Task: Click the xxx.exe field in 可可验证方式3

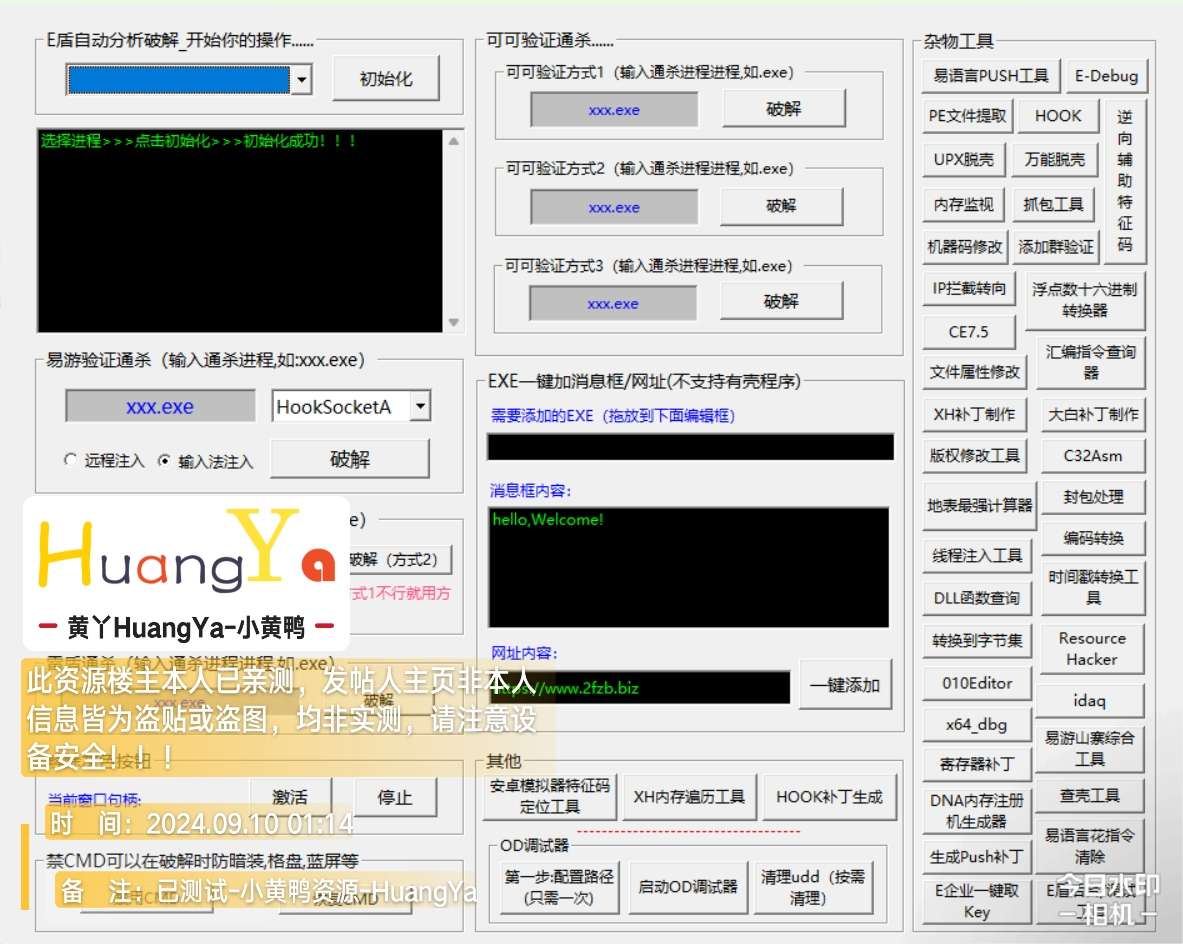Action: 613,304
